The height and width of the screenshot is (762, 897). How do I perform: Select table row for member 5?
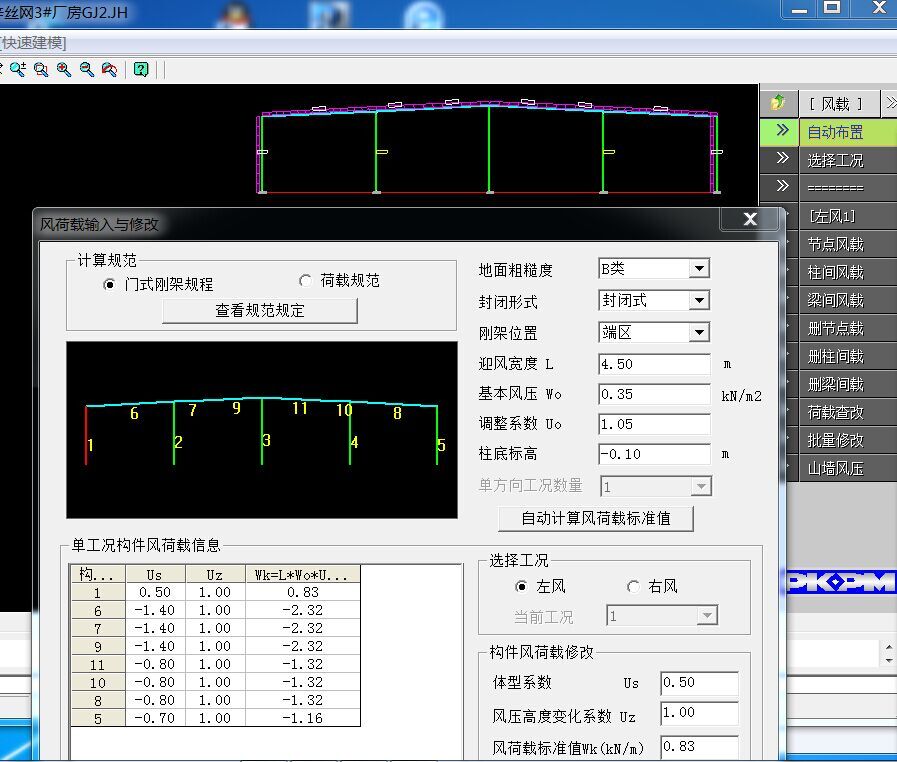pyautogui.click(x=216, y=719)
